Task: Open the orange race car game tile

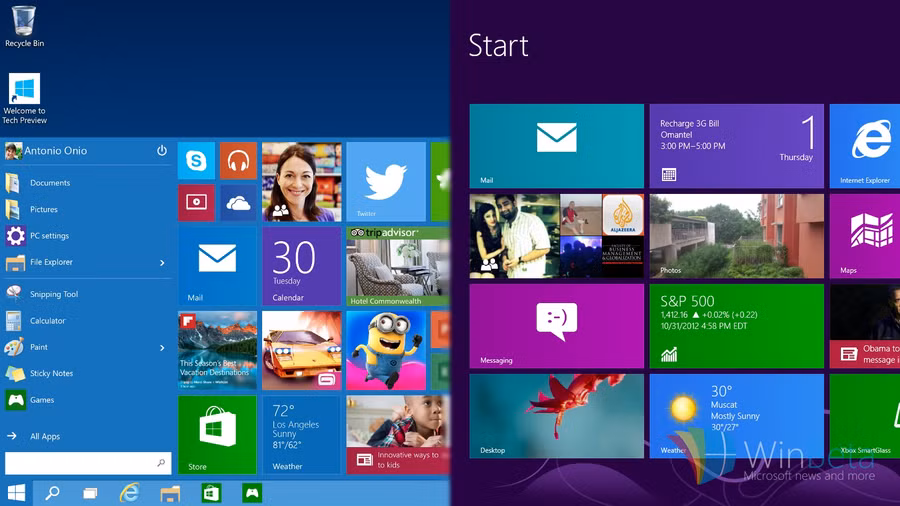Action: [x=301, y=351]
